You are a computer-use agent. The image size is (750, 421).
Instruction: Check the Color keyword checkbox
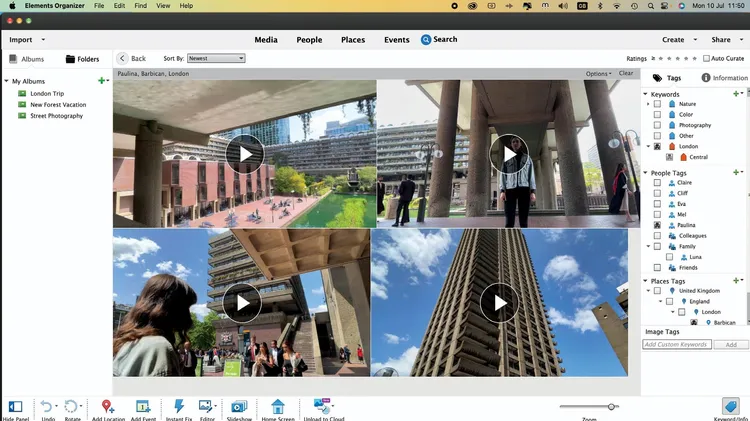(657, 114)
